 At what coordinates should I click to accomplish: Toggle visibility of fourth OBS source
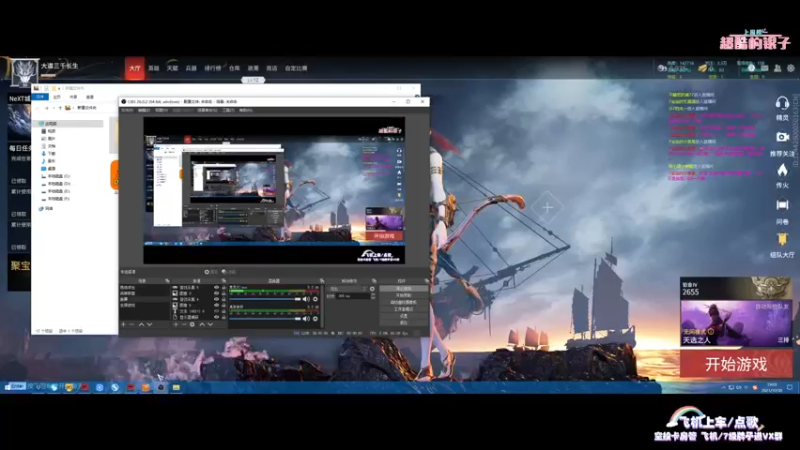click(x=217, y=305)
